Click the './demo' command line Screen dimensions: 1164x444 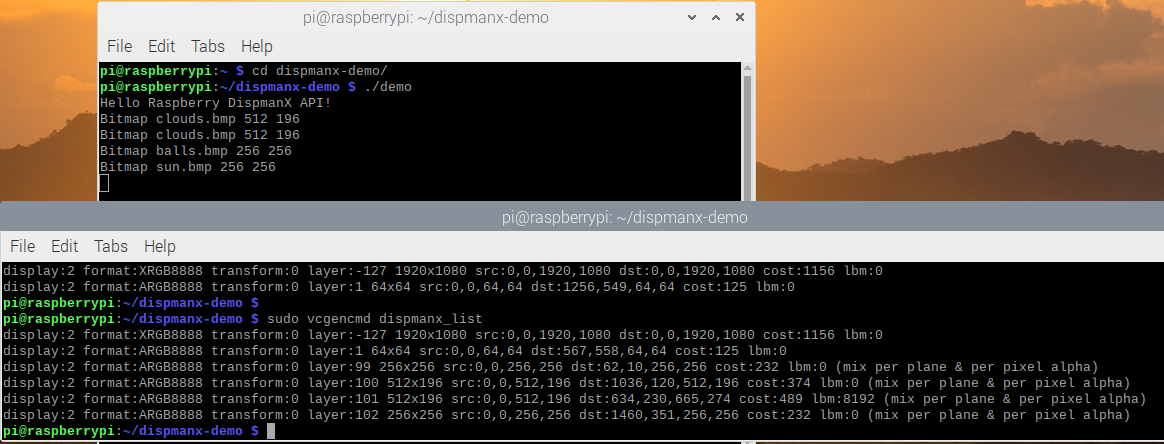click(256, 87)
